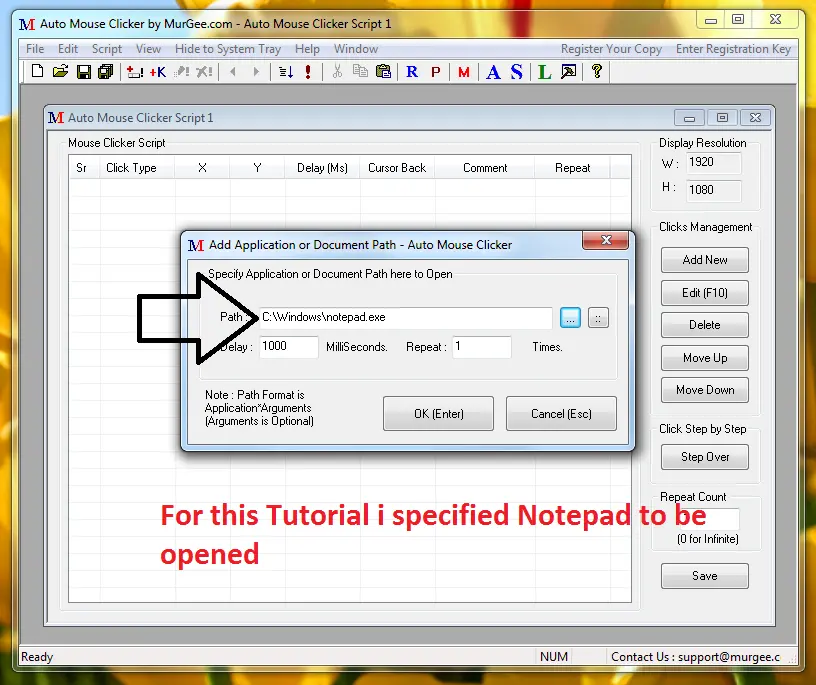
Task: Click the Paste clipboard icon
Action: click(384, 71)
